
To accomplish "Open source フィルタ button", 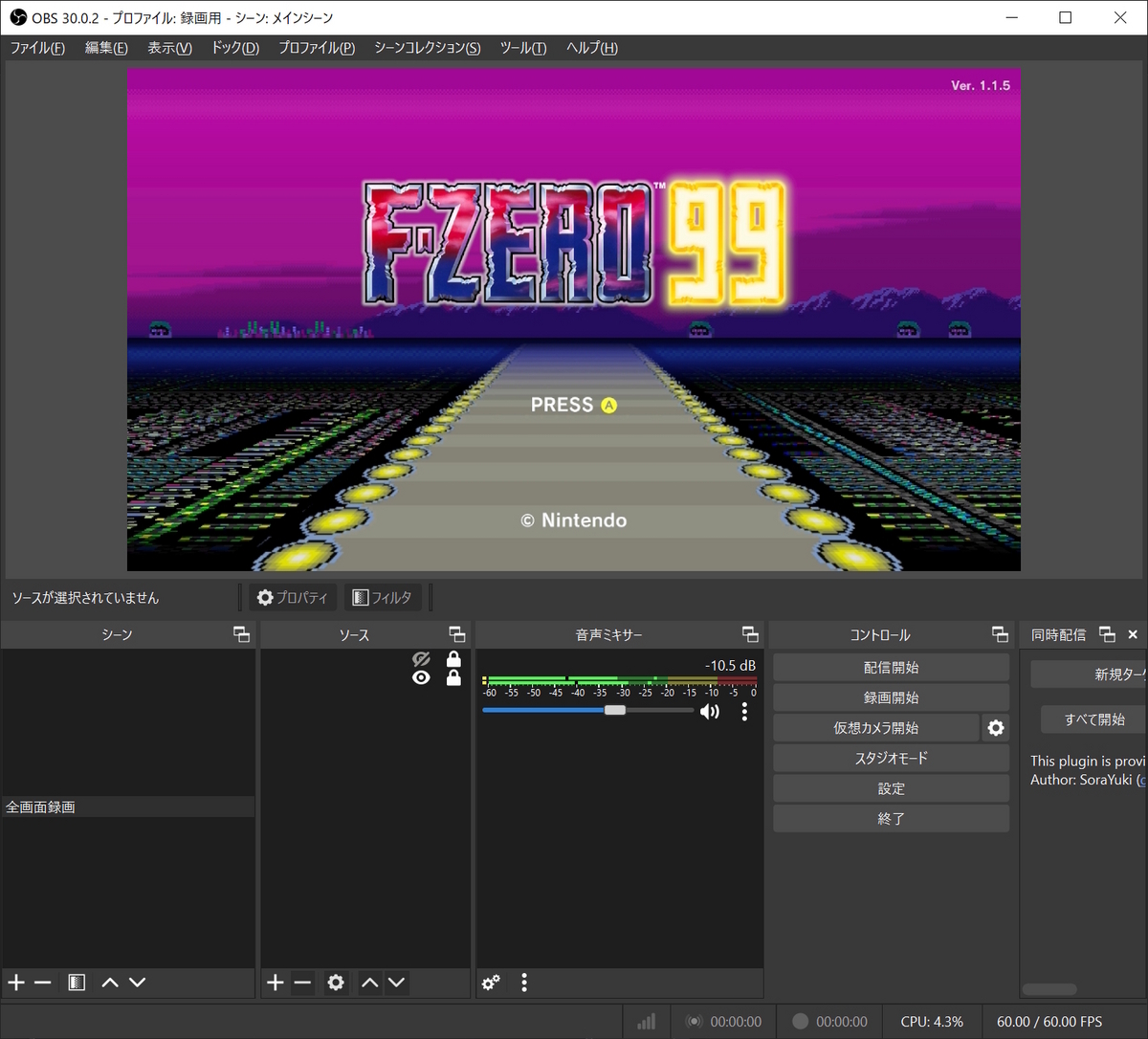I will coord(382,597).
